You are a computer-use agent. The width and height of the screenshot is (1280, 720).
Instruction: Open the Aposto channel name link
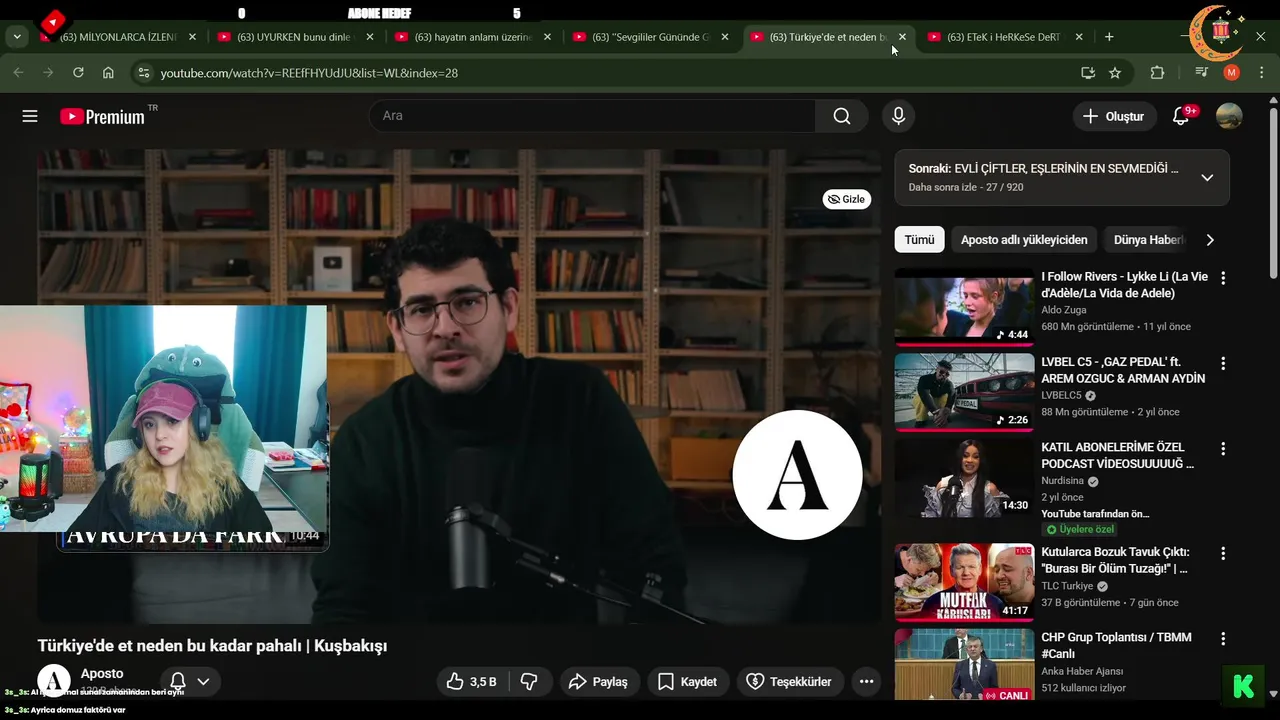coord(102,674)
